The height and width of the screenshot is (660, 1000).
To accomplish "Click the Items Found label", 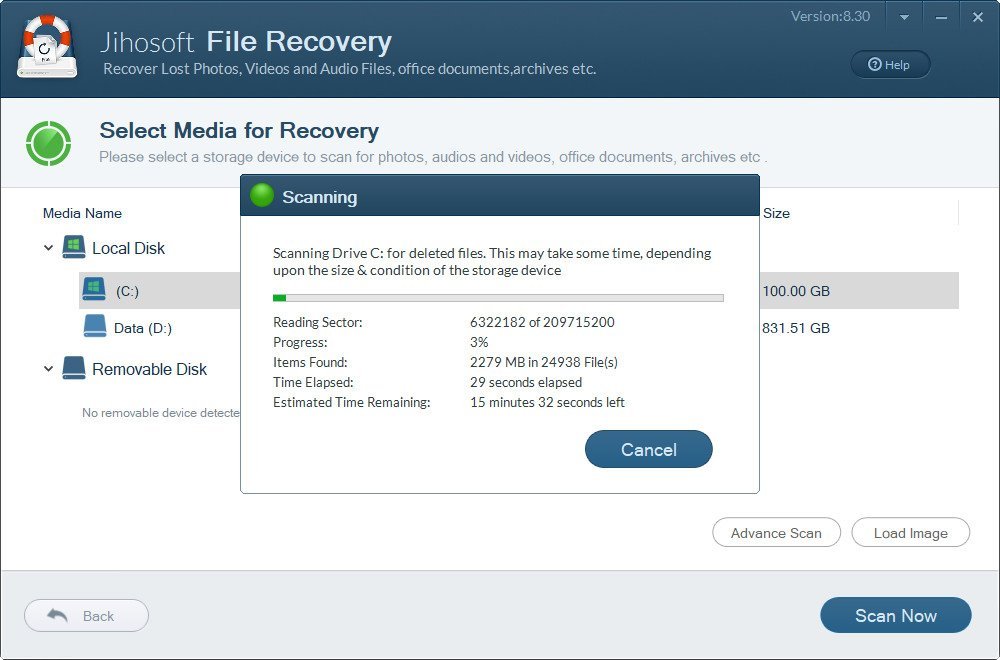I will (x=311, y=362).
